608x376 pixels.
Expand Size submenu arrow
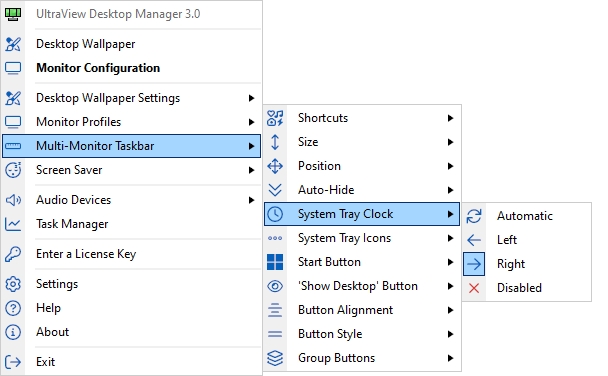(x=450, y=142)
